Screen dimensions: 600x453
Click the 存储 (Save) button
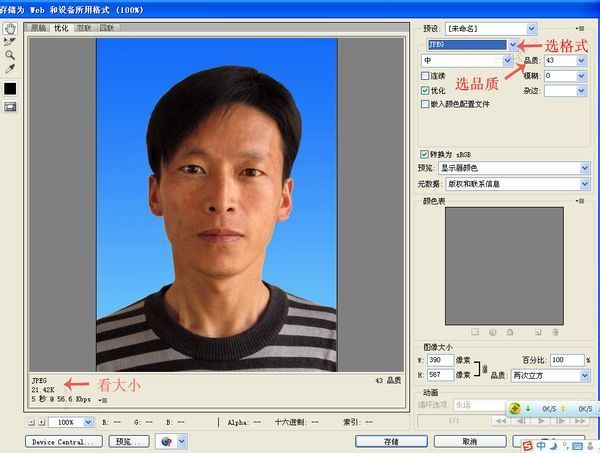(x=390, y=441)
